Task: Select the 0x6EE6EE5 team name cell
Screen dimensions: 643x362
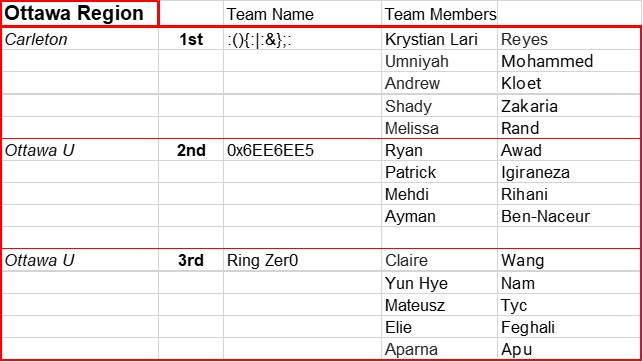Action: tap(302, 150)
